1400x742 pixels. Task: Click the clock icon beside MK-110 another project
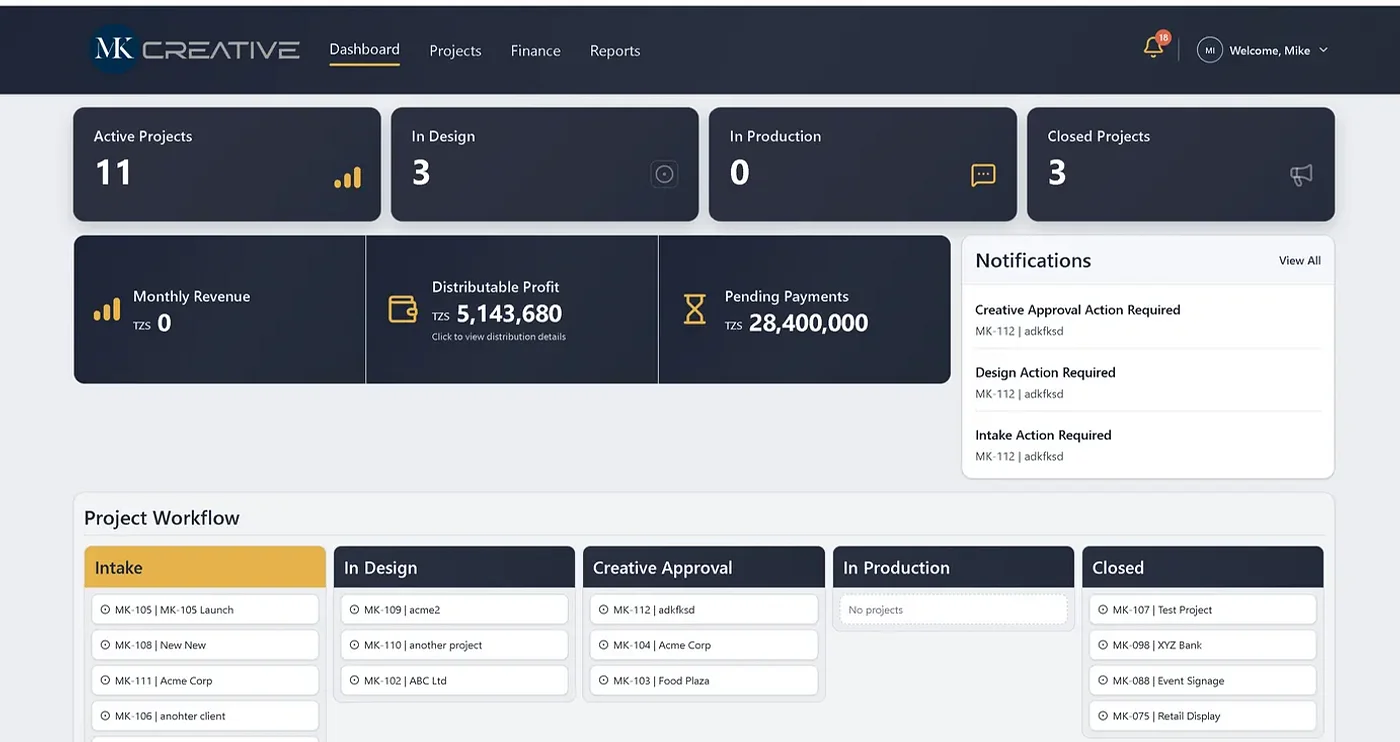coord(354,645)
